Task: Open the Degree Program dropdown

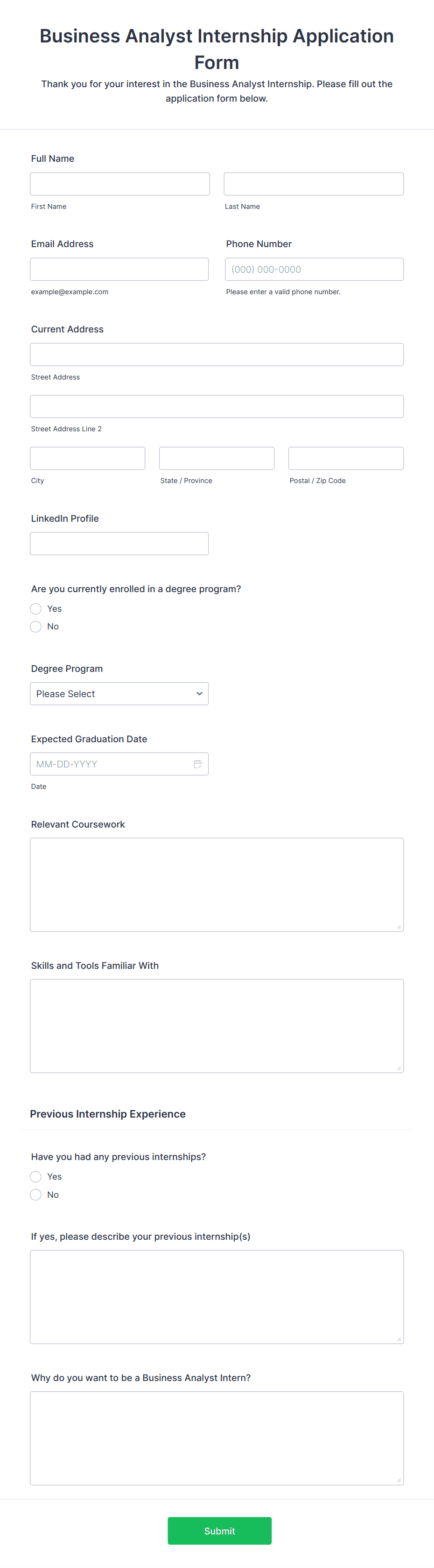Action: [x=119, y=693]
